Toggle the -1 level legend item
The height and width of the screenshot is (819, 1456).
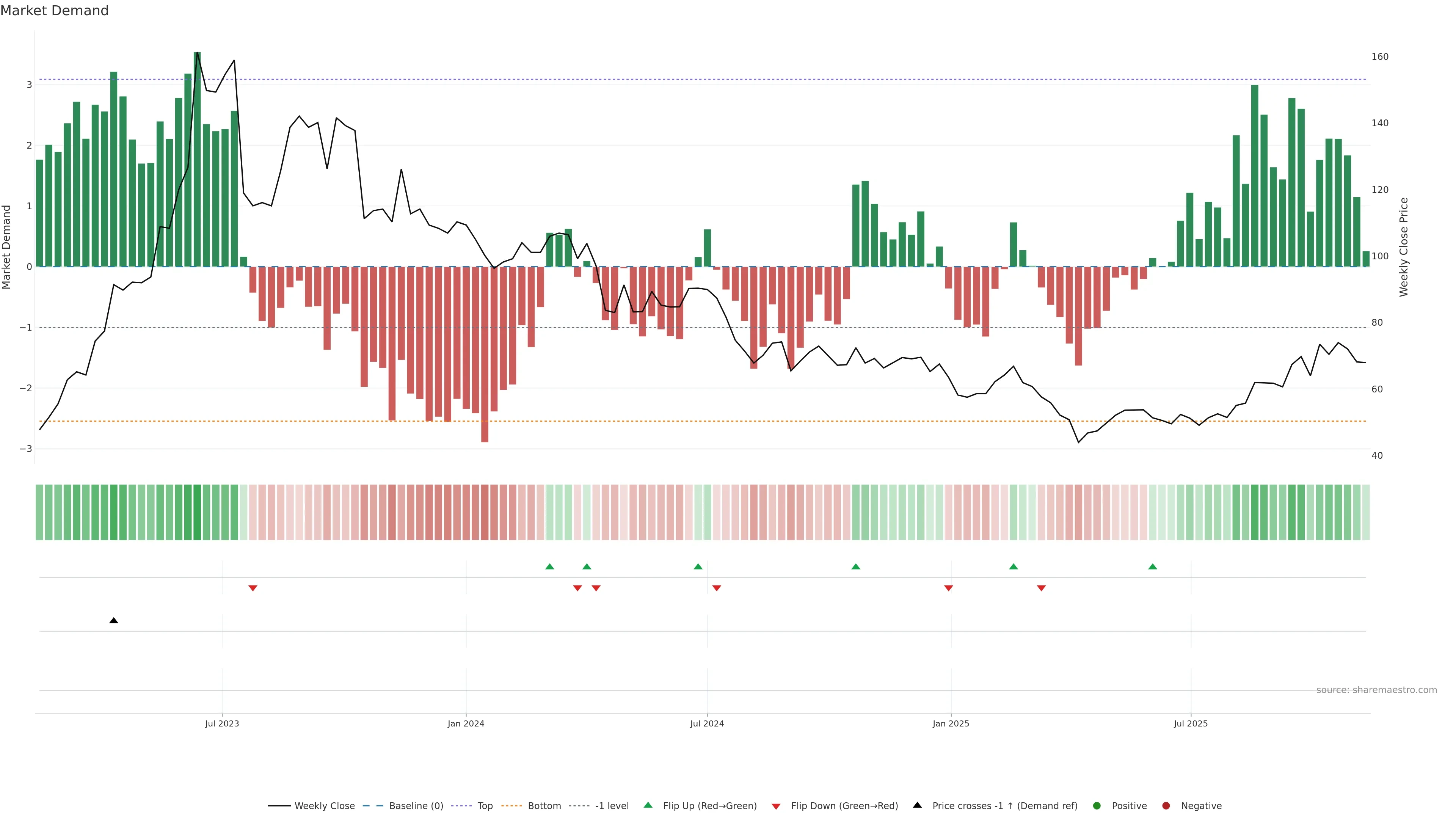[x=612, y=806]
